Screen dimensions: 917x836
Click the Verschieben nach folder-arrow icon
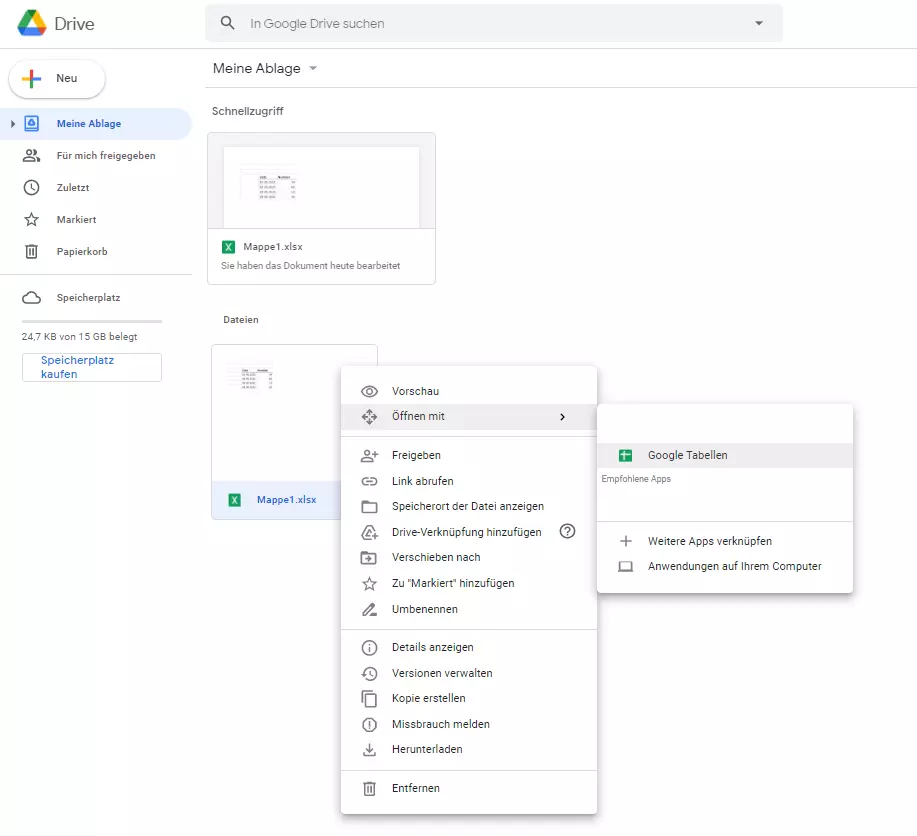(369, 558)
